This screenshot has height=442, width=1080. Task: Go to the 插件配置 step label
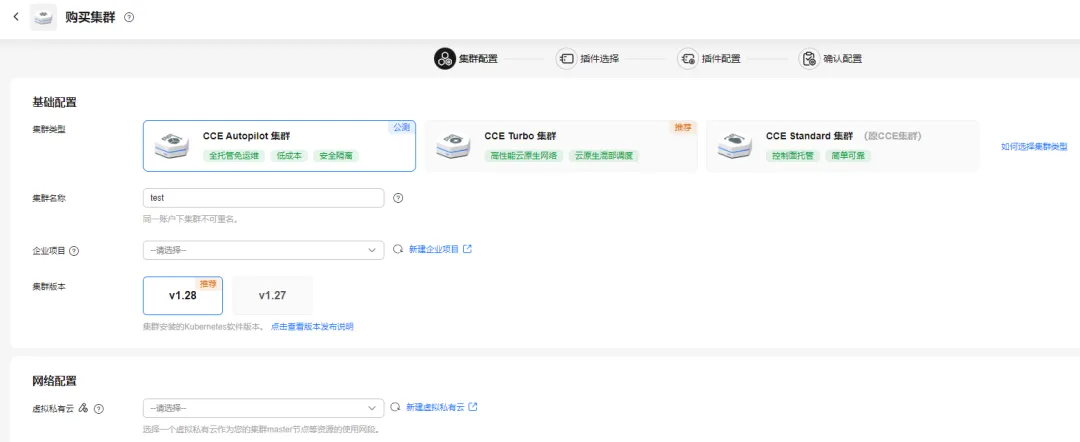[x=721, y=59]
